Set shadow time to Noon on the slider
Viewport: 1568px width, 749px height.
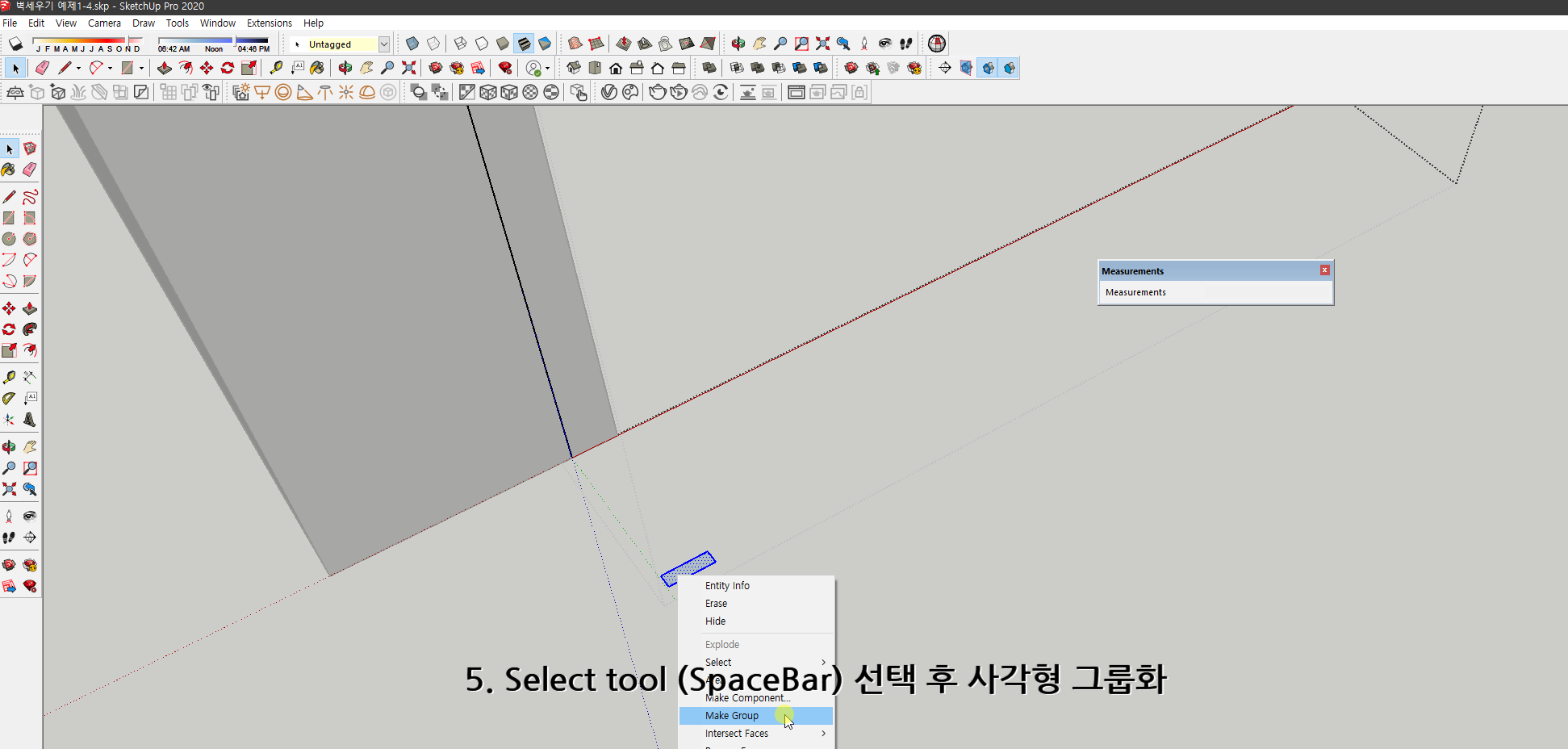214,40
